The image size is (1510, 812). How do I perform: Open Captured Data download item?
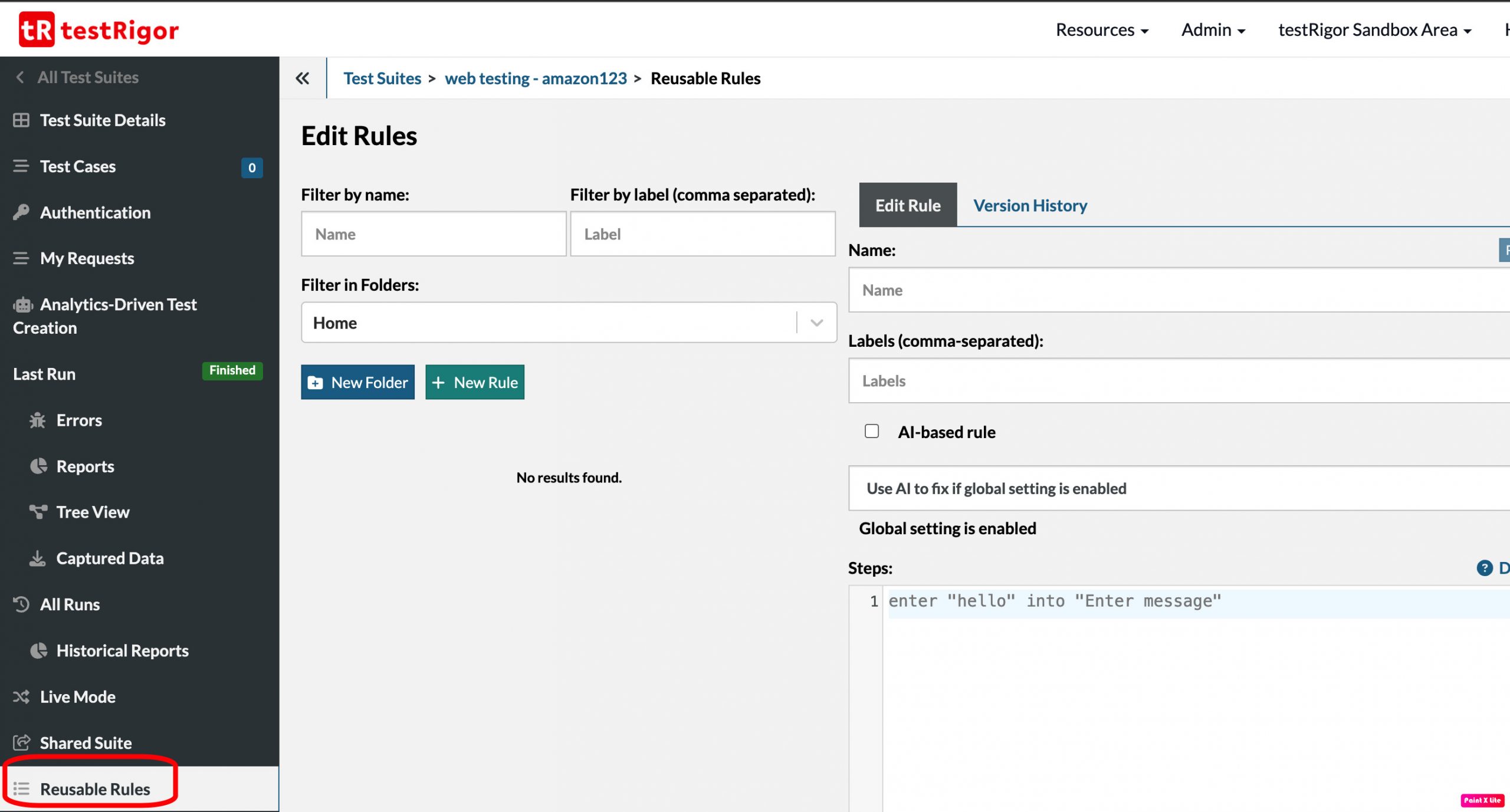pyautogui.click(x=109, y=558)
